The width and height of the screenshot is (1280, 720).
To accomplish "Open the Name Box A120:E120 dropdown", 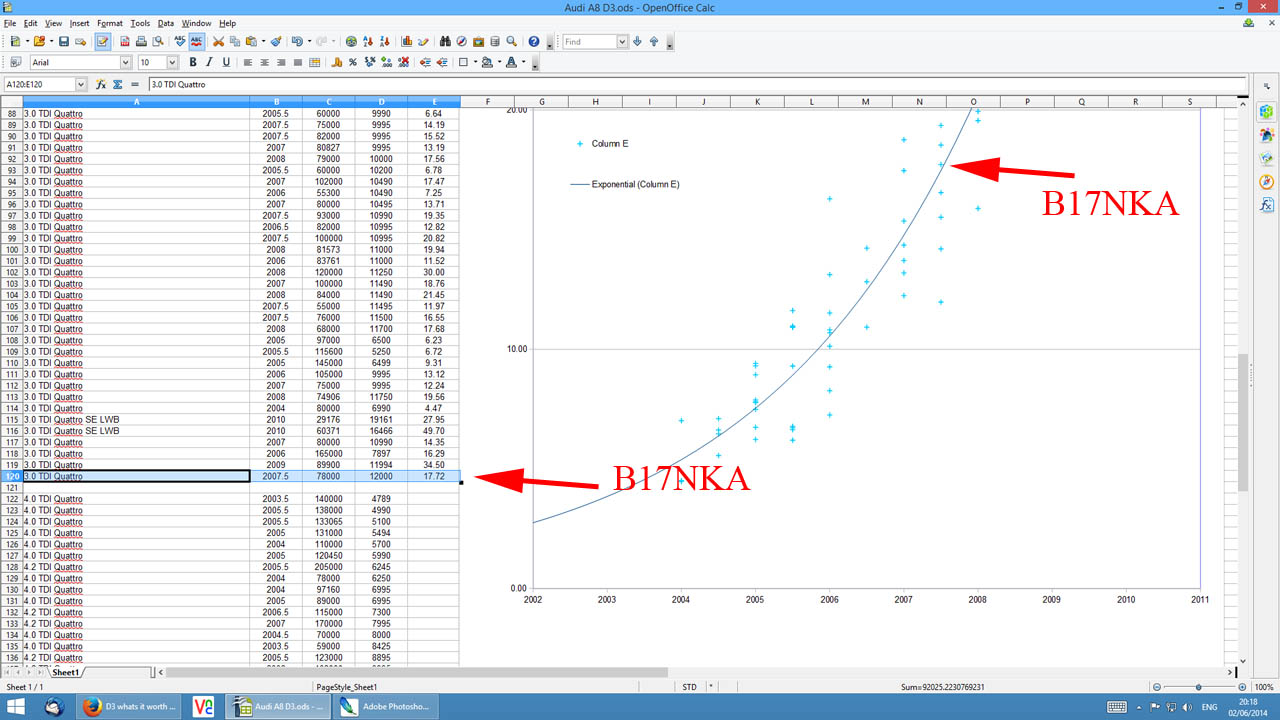I will [81, 85].
